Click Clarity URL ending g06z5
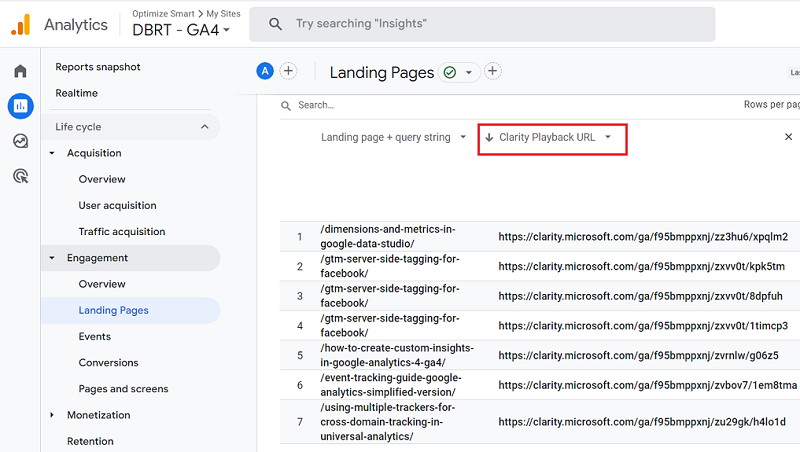The width and height of the screenshot is (800, 452). tap(638, 355)
